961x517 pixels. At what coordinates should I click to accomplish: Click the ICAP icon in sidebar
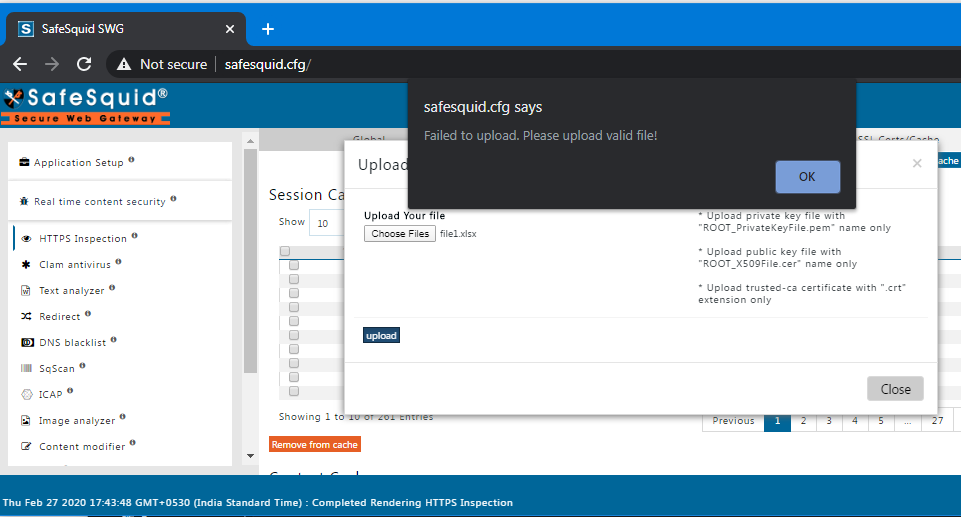(26, 394)
